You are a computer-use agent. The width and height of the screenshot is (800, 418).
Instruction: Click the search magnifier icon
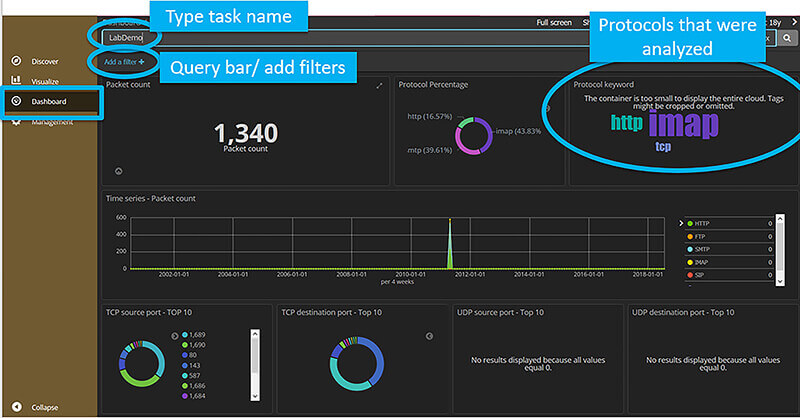tap(786, 37)
